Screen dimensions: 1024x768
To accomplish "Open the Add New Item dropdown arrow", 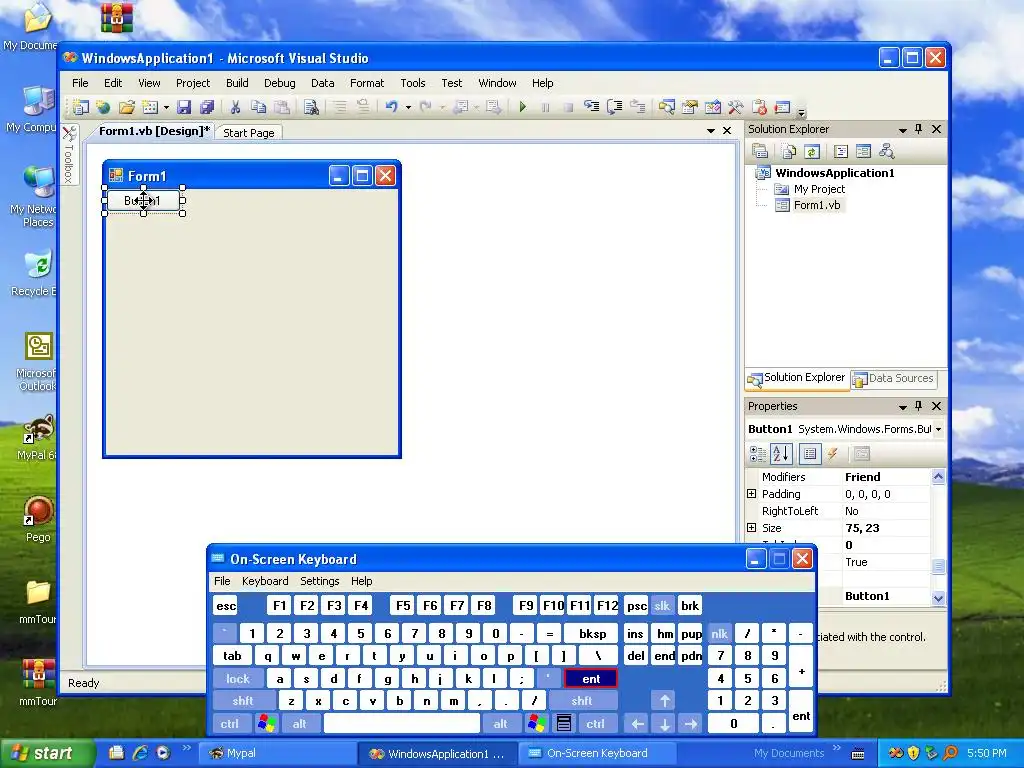I will pyautogui.click(x=167, y=107).
